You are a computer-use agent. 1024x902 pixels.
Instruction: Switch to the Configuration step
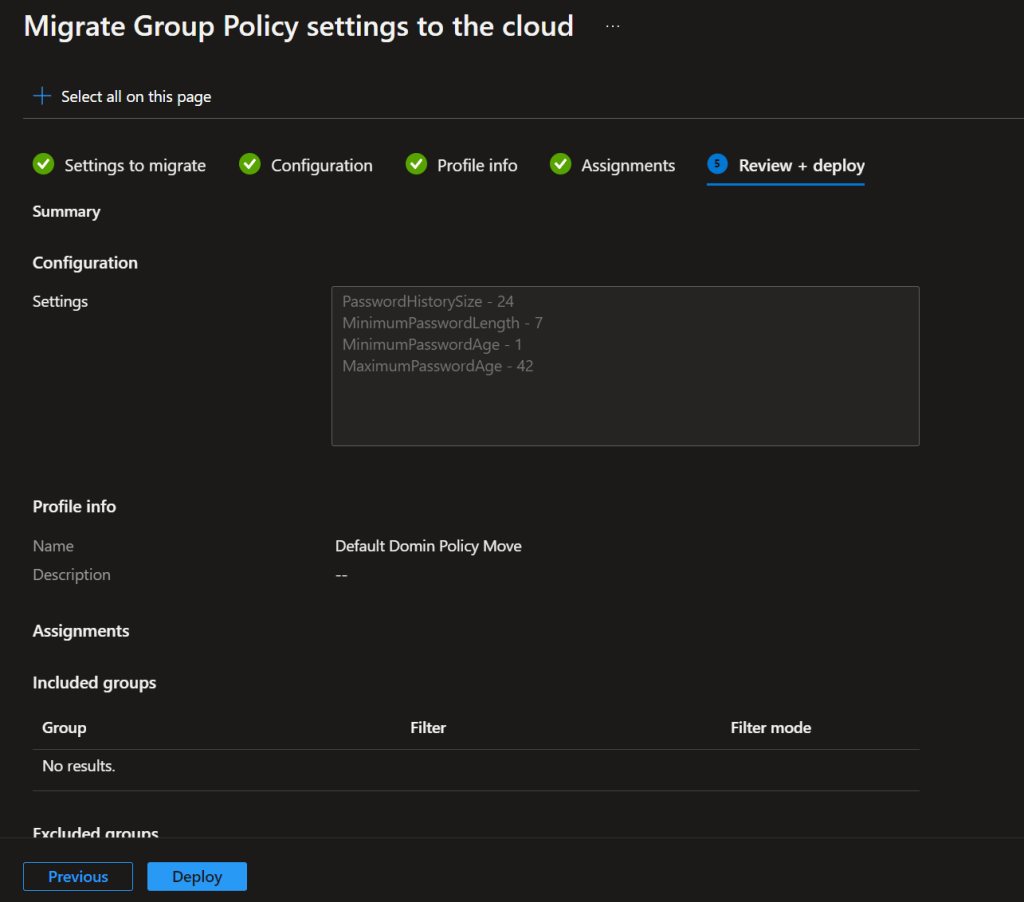tap(321, 166)
